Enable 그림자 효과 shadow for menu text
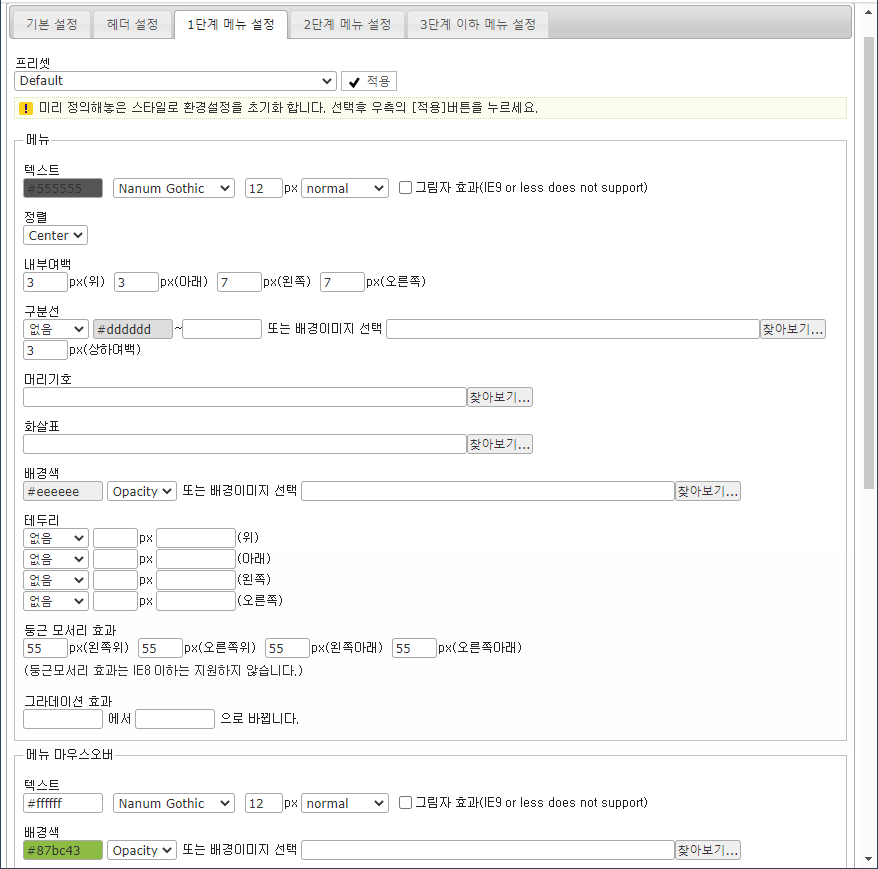Image resolution: width=878 pixels, height=869 pixels. coord(404,188)
